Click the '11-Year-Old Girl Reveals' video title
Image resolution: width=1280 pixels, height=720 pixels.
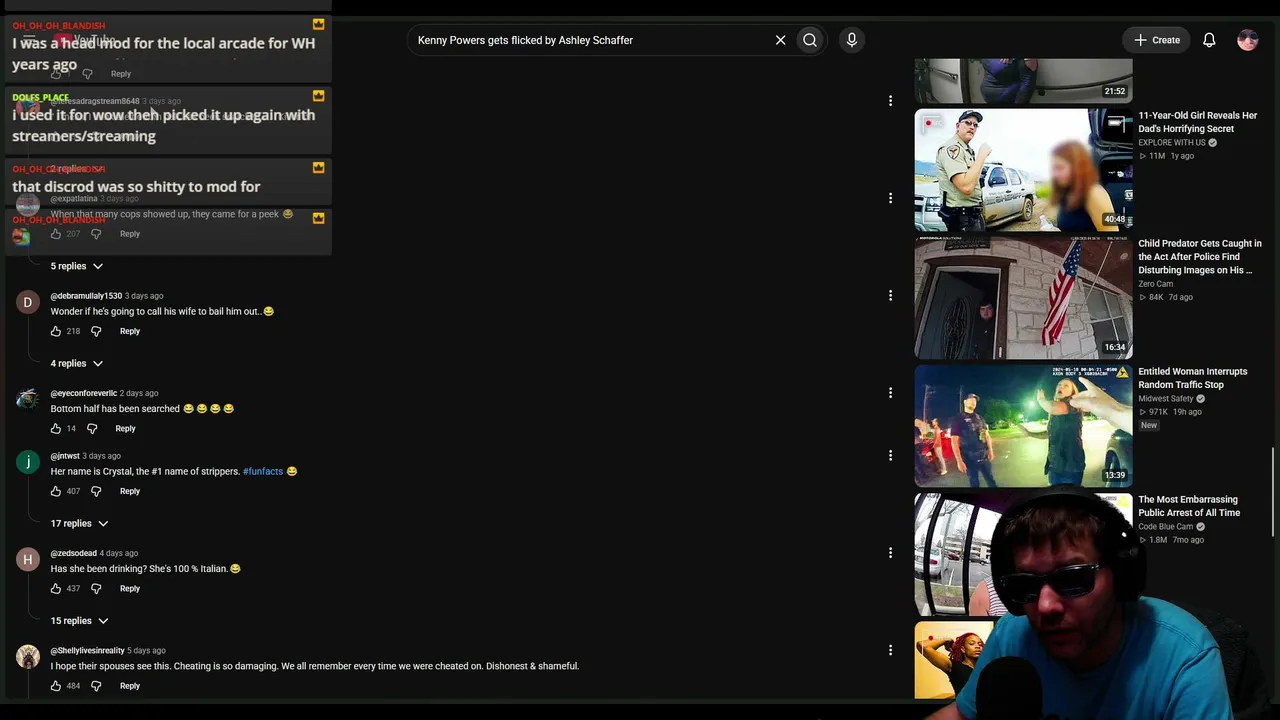[1198, 122]
